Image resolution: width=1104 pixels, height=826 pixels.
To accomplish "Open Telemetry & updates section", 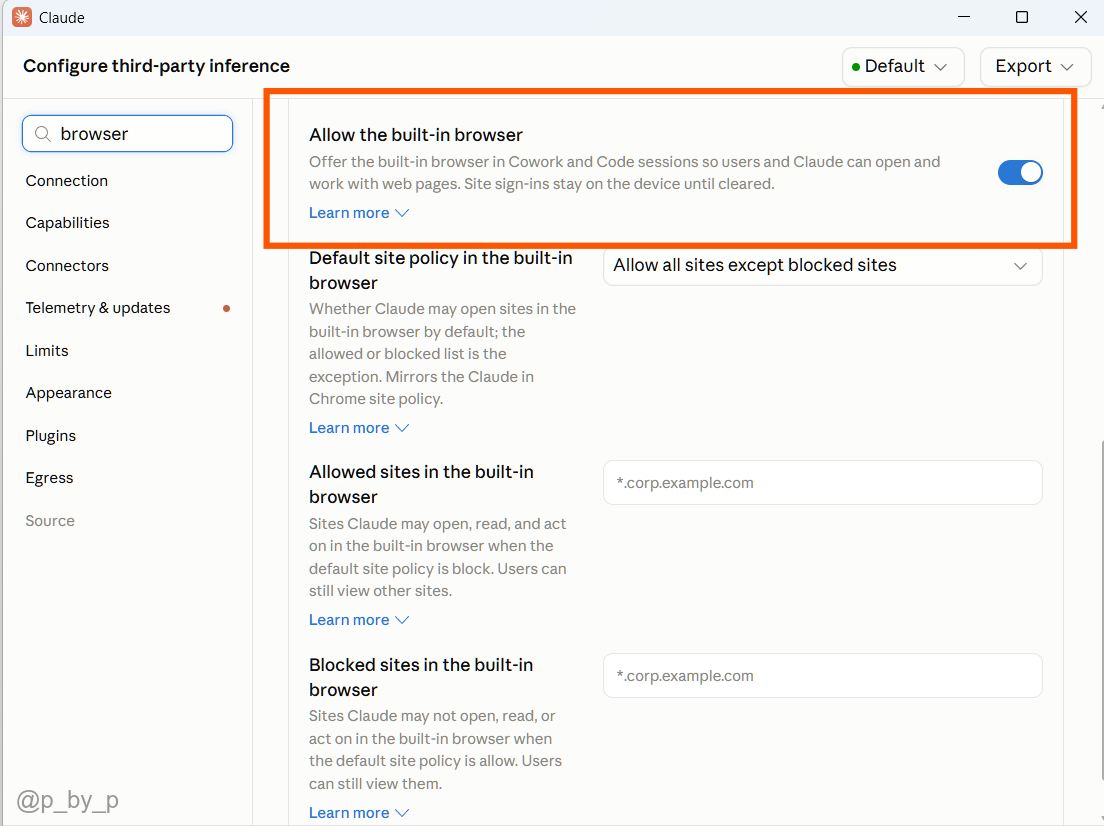I will tap(98, 308).
